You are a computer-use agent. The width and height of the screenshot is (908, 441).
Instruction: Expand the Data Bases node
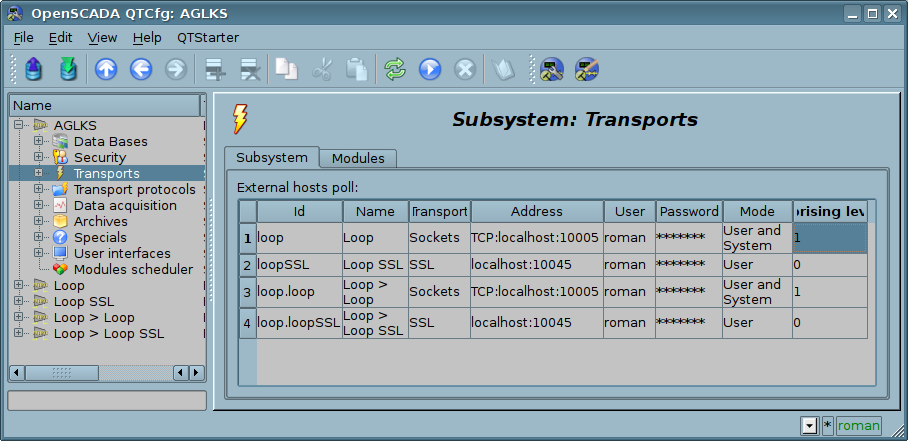click(x=38, y=141)
